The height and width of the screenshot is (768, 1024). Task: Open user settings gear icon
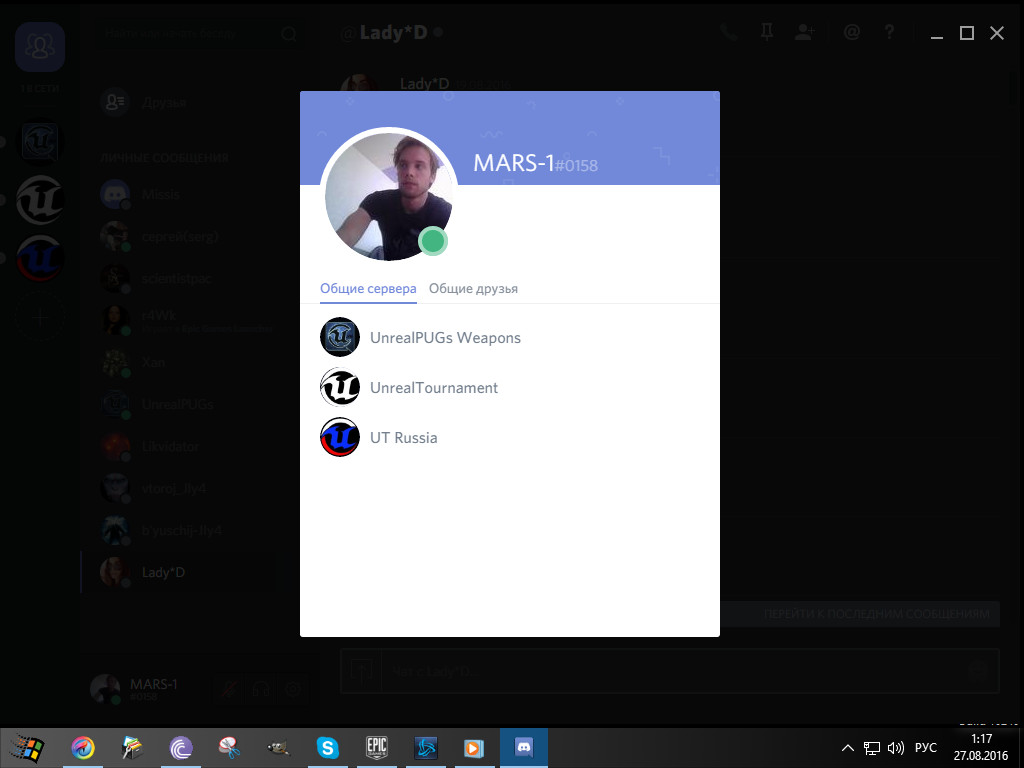(293, 689)
